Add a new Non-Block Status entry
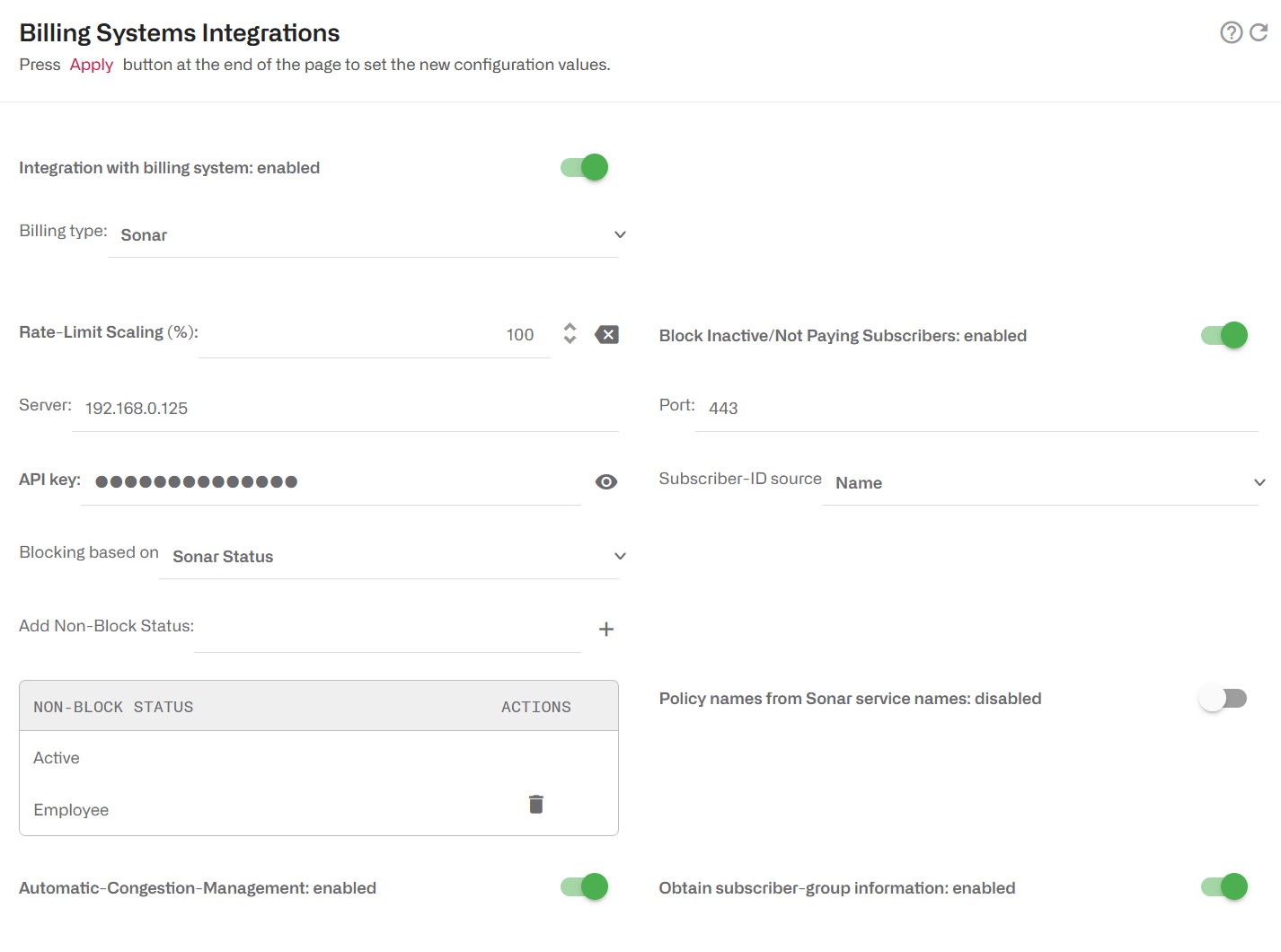The height and width of the screenshot is (952, 1281). tap(606, 629)
